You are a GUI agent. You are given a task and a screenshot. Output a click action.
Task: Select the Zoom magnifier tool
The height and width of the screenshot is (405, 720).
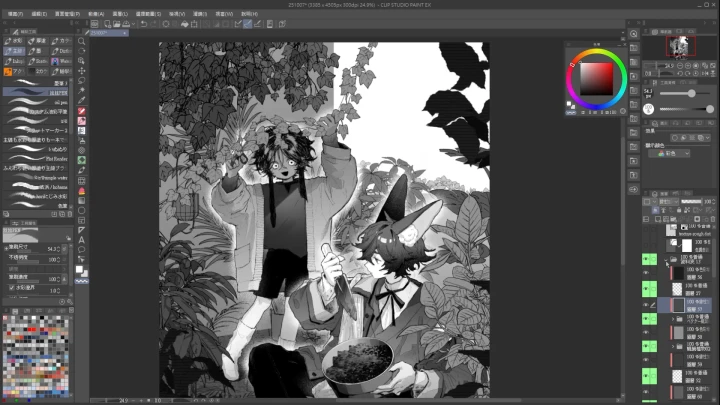tap(81, 40)
